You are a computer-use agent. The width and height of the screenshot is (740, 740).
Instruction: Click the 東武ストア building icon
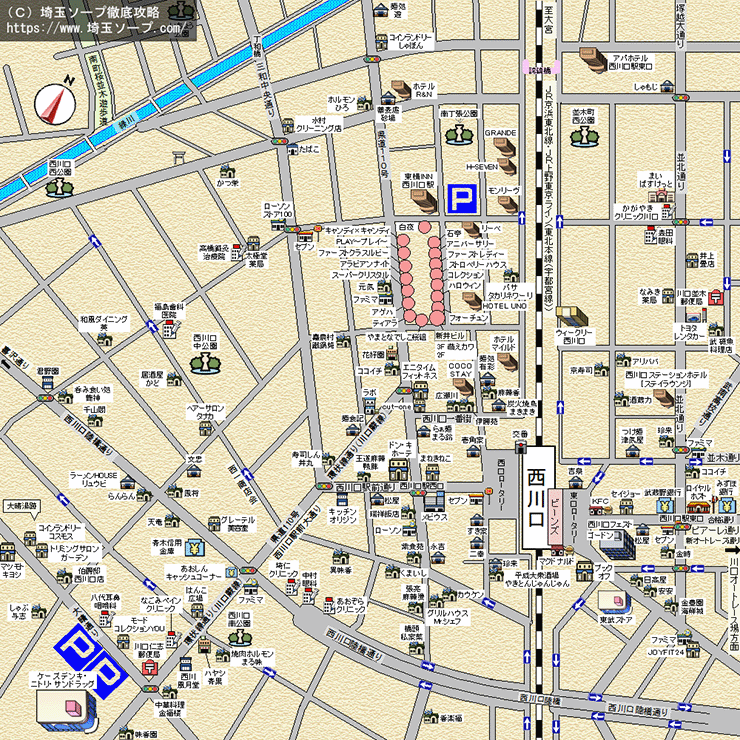point(615,603)
